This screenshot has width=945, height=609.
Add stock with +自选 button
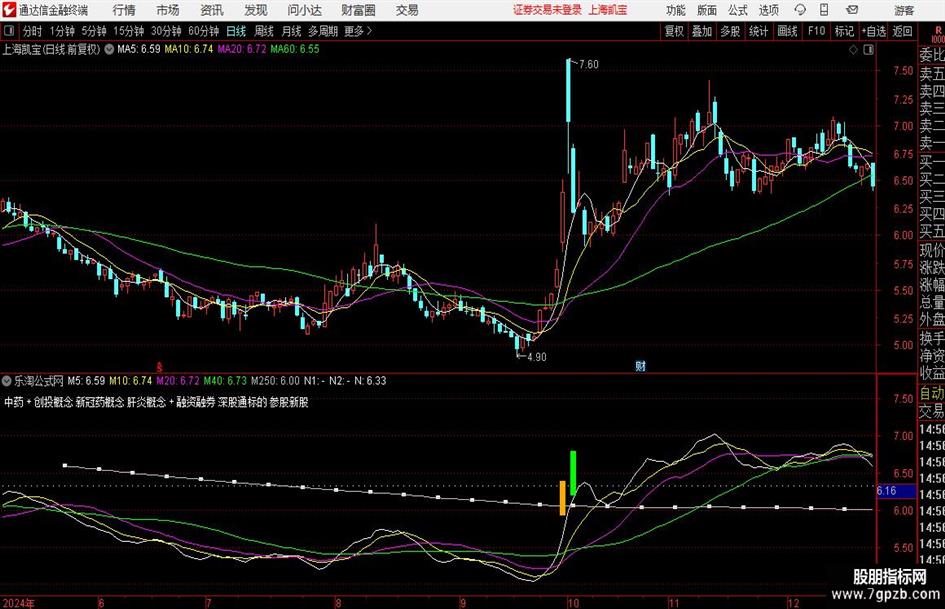coord(873,31)
